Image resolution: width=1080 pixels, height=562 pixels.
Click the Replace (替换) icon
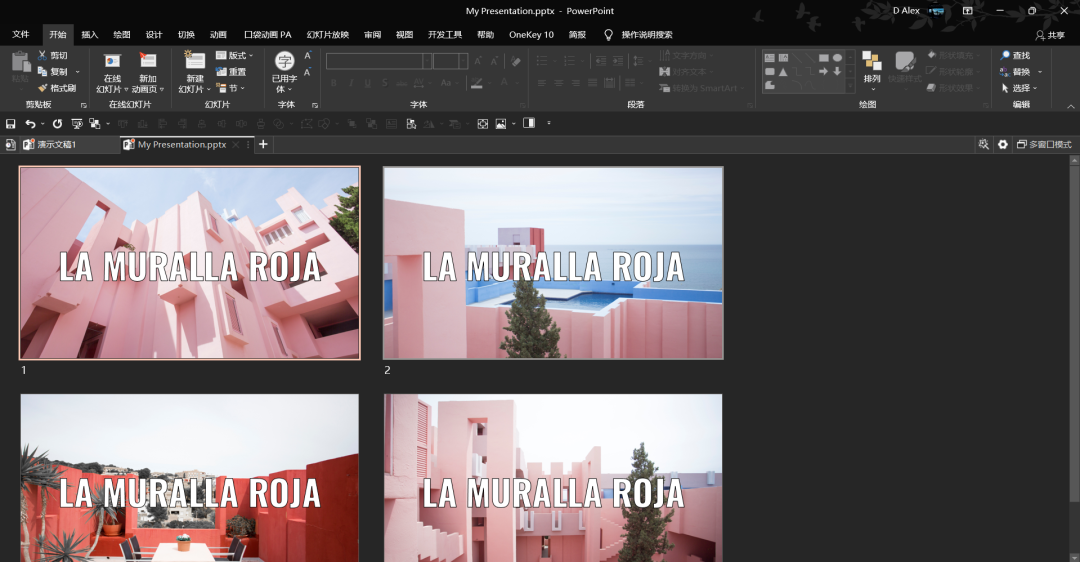pos(1005,71)
